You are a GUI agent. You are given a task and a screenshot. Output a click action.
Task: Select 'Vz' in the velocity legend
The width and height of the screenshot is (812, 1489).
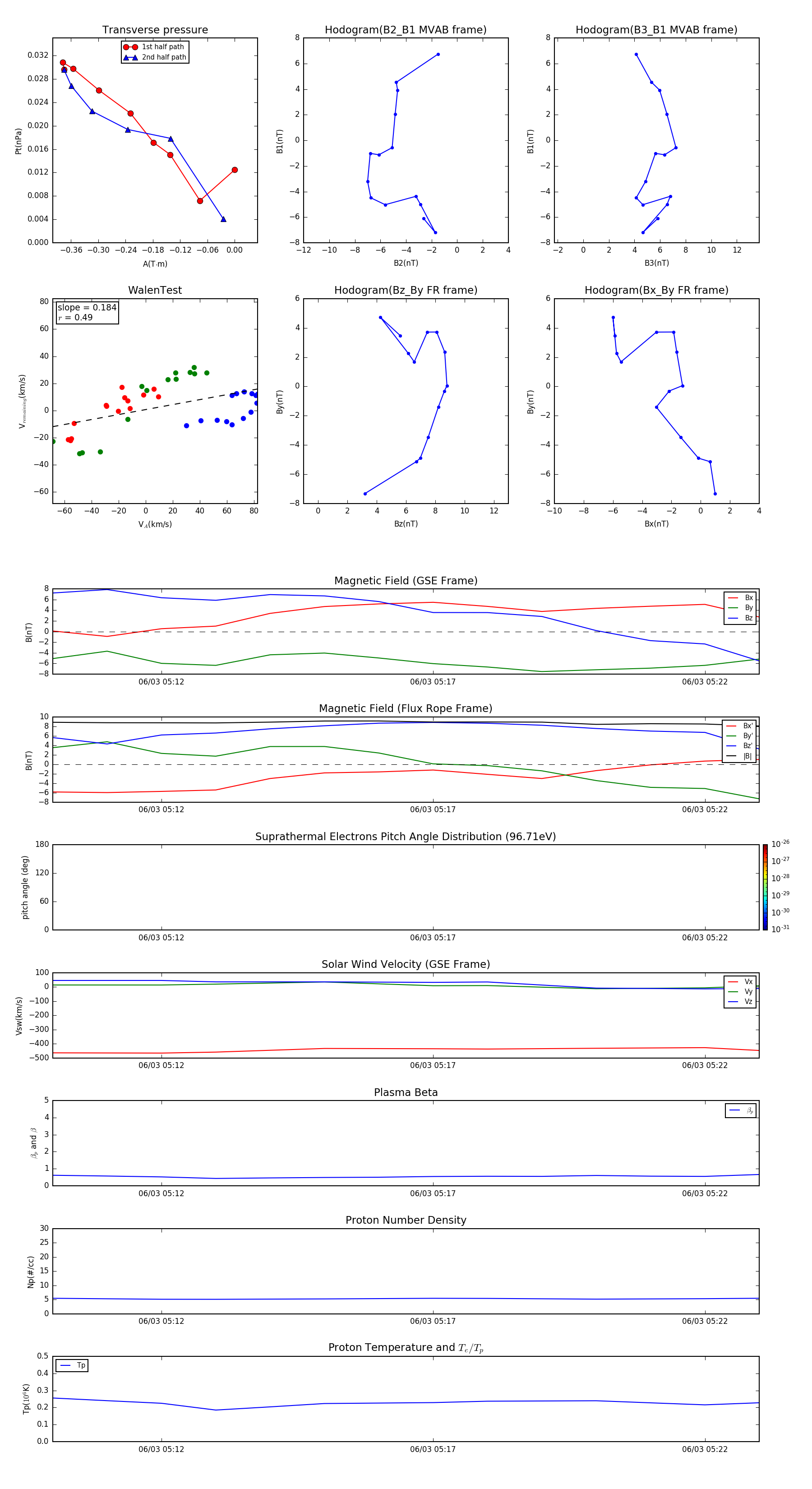[740, 1002]
